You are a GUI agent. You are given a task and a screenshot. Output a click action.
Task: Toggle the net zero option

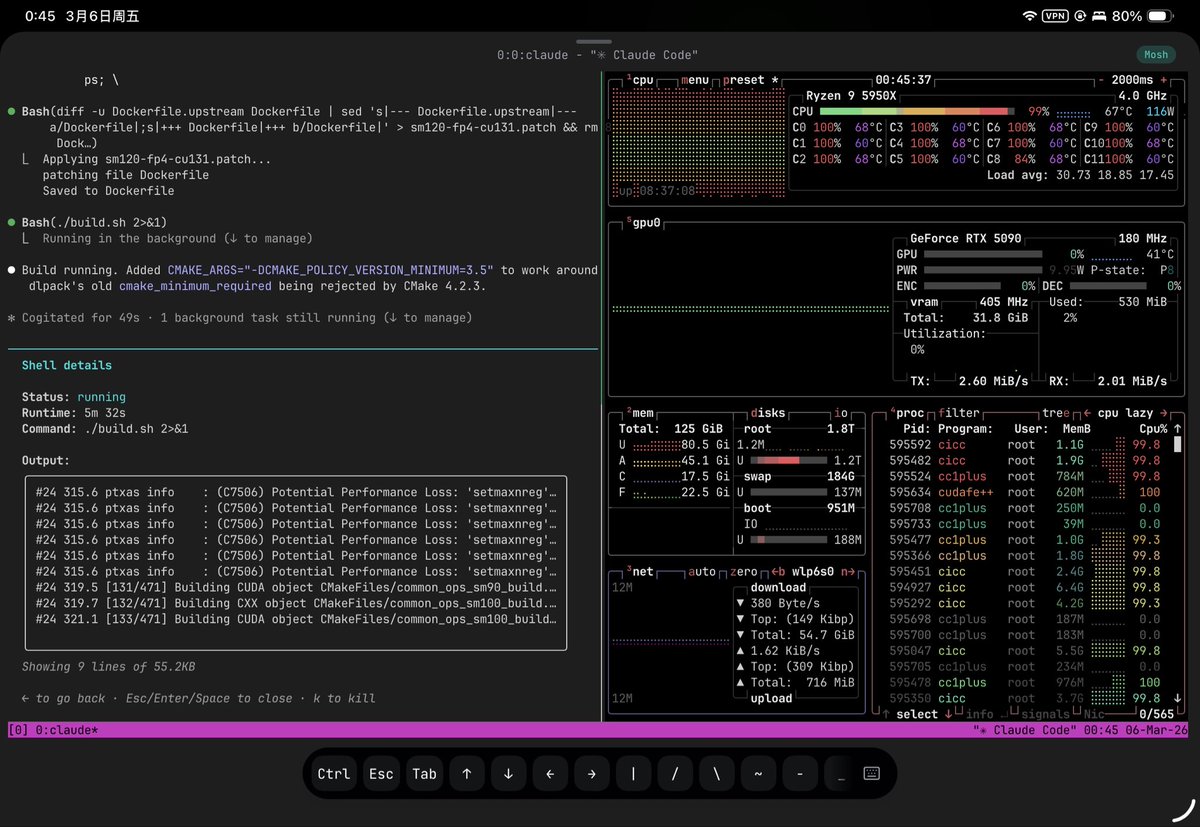coord(743,572)
